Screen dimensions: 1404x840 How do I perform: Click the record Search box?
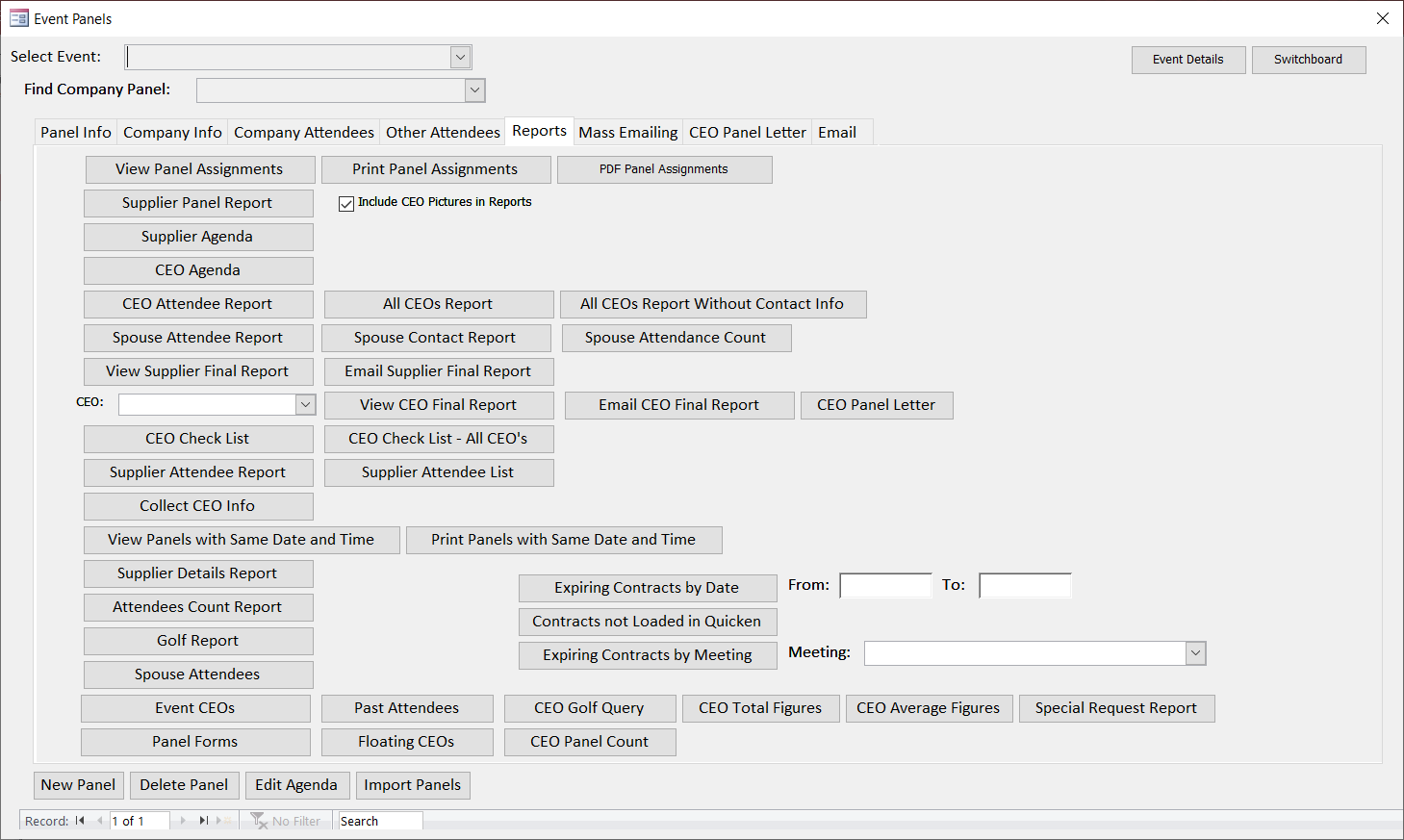[379, 821]
